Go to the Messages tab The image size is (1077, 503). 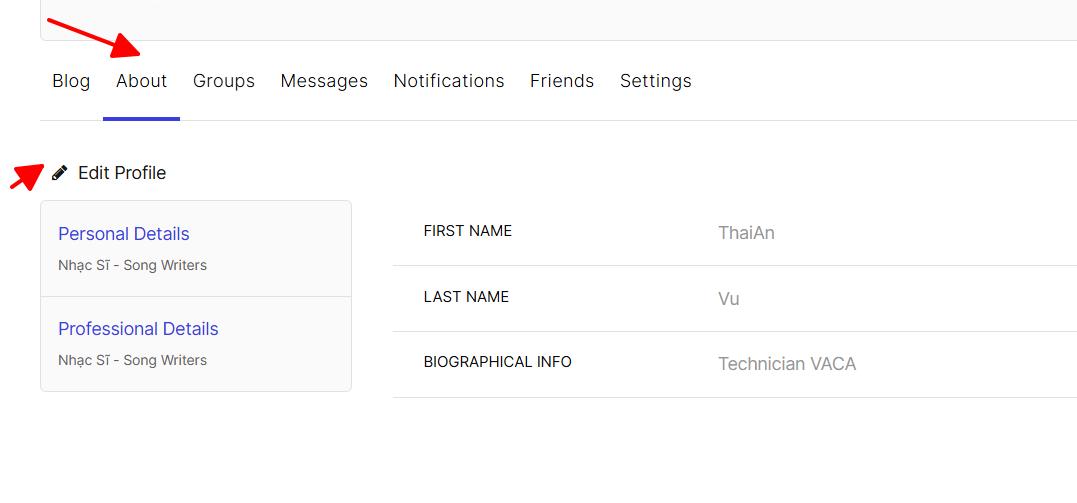pos(324,81)
